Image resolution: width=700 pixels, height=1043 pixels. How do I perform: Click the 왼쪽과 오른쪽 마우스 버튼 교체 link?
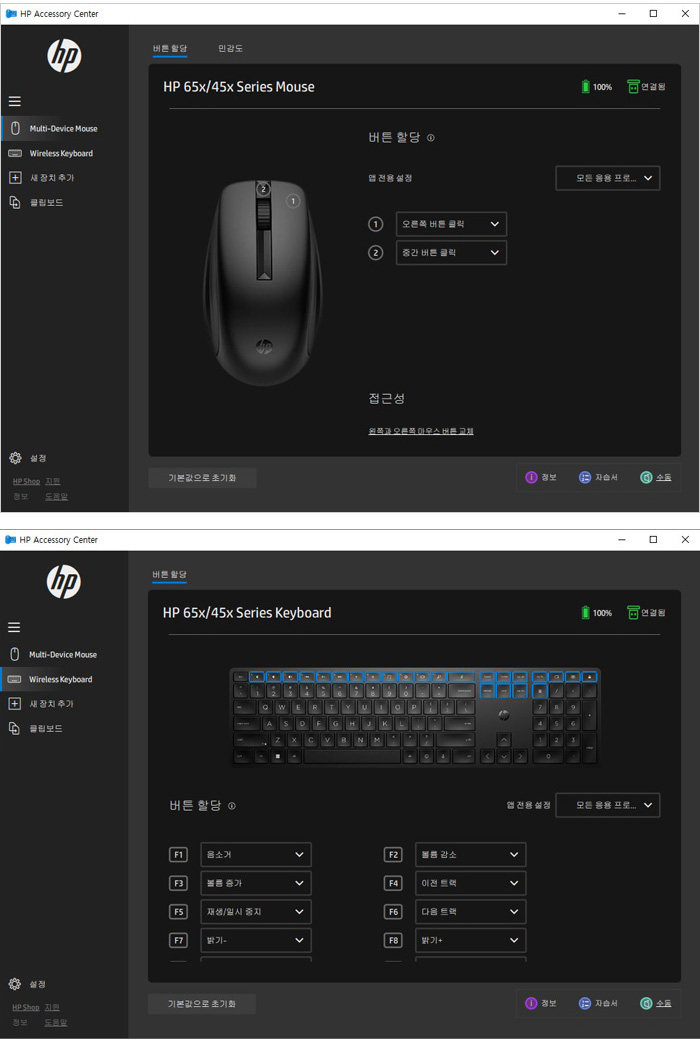421,431
